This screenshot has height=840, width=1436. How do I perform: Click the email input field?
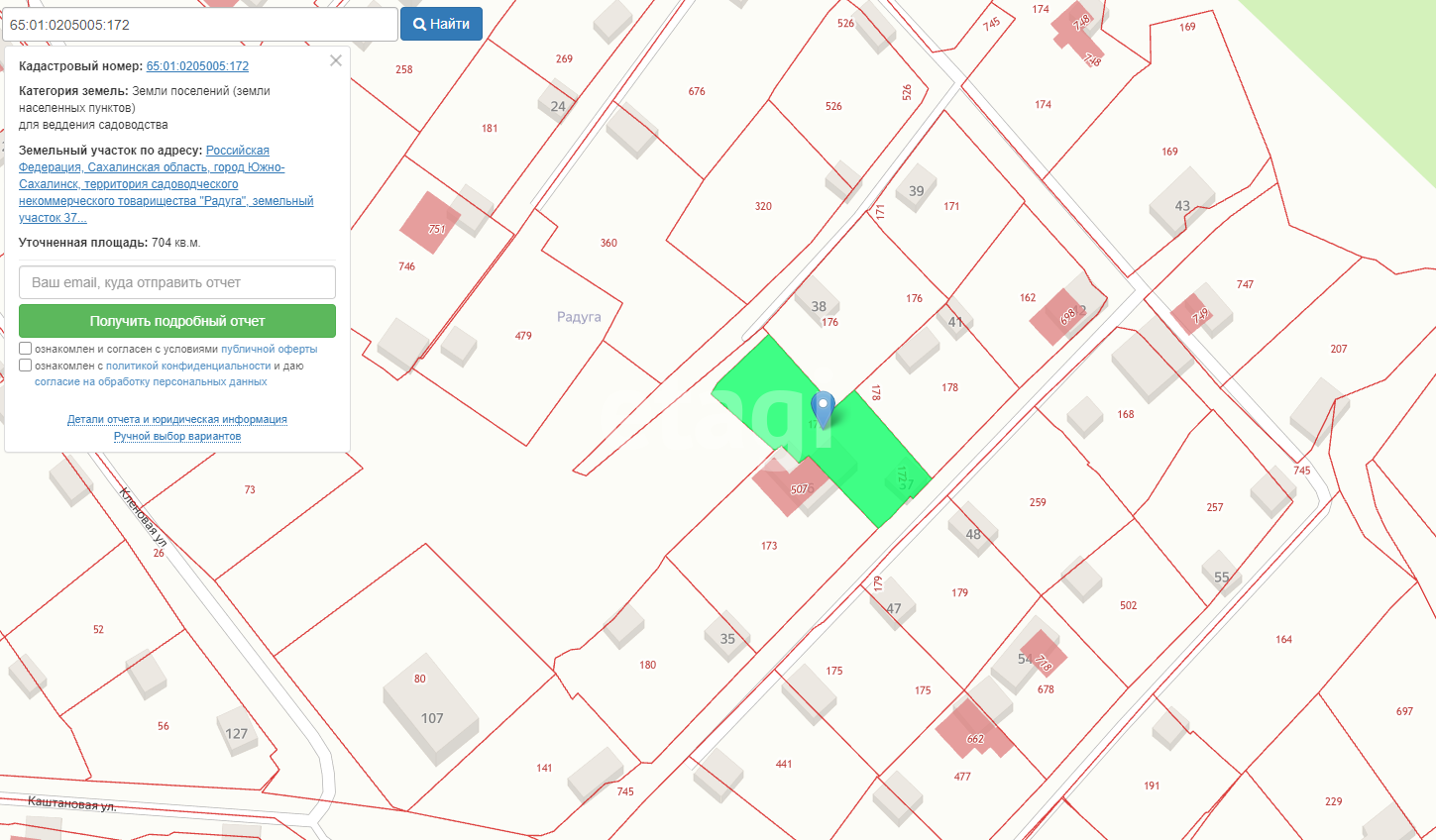[x=177, y=282]
